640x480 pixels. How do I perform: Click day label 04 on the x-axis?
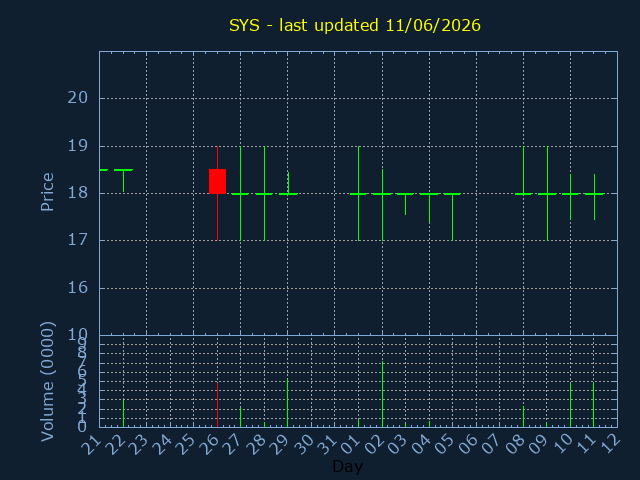tap(422, 444)
